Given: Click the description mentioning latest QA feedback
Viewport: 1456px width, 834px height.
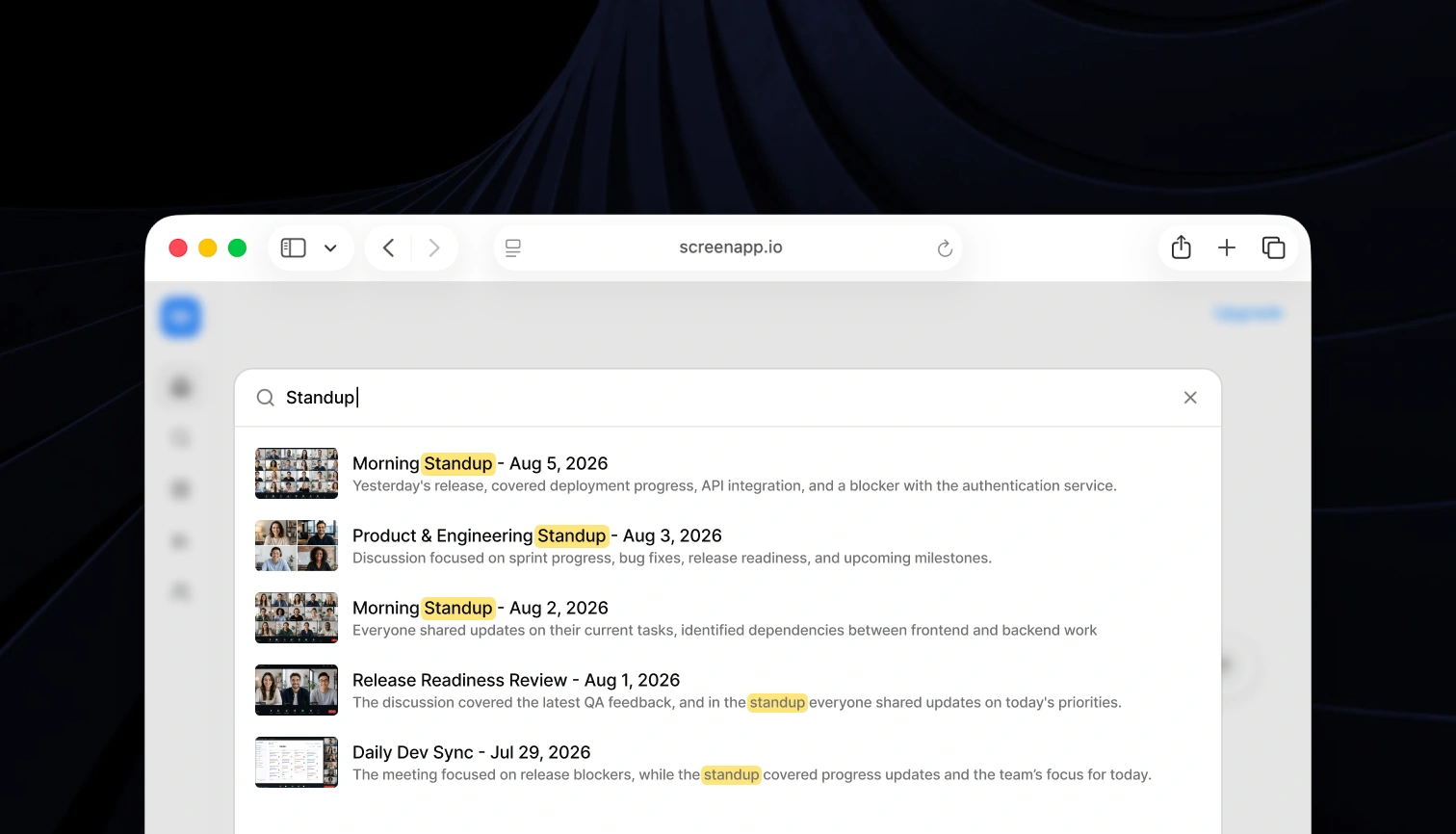Looking at the screenshot, I should point(737,703).
